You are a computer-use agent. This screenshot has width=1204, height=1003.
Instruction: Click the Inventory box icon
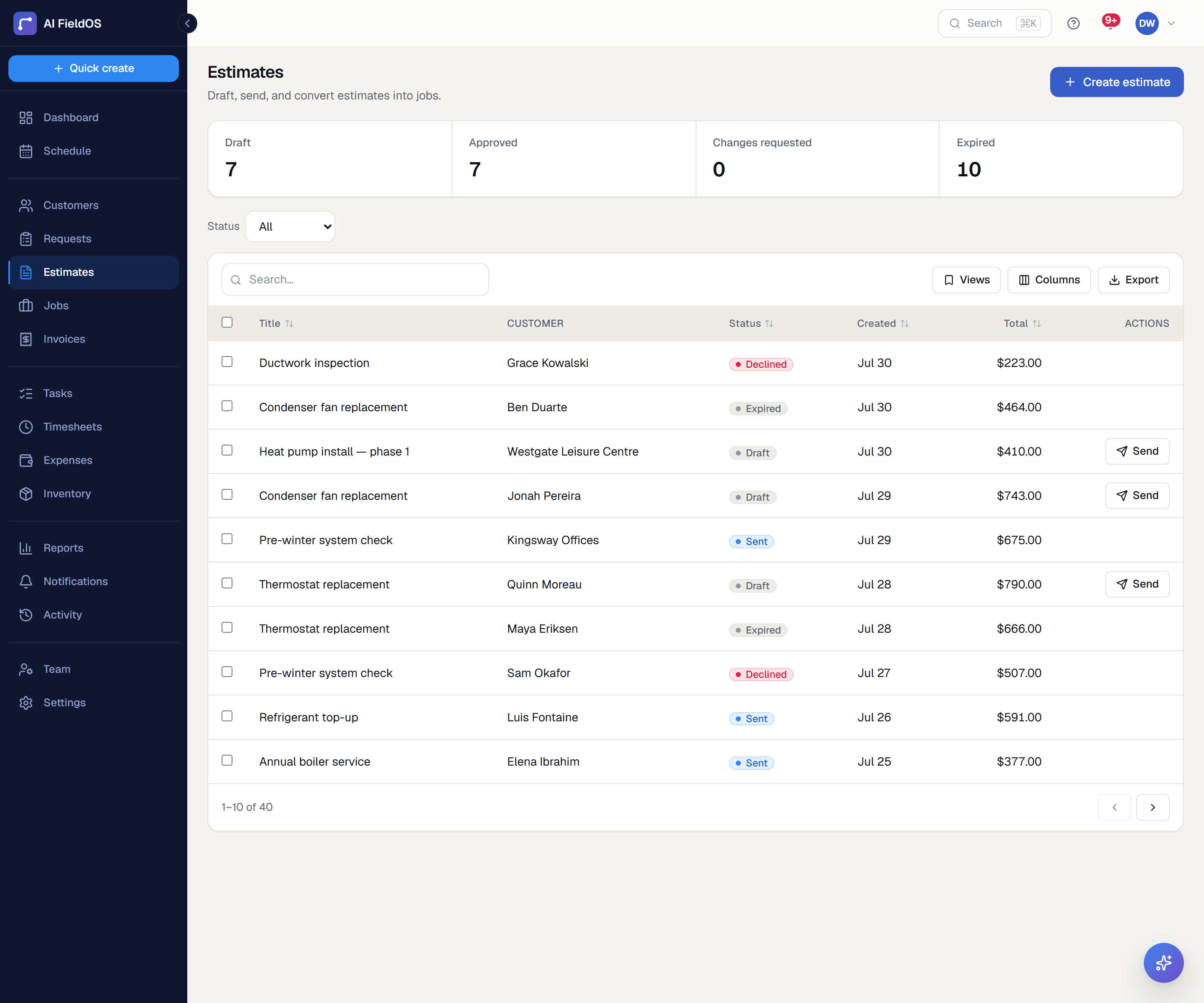pos(26,494)
